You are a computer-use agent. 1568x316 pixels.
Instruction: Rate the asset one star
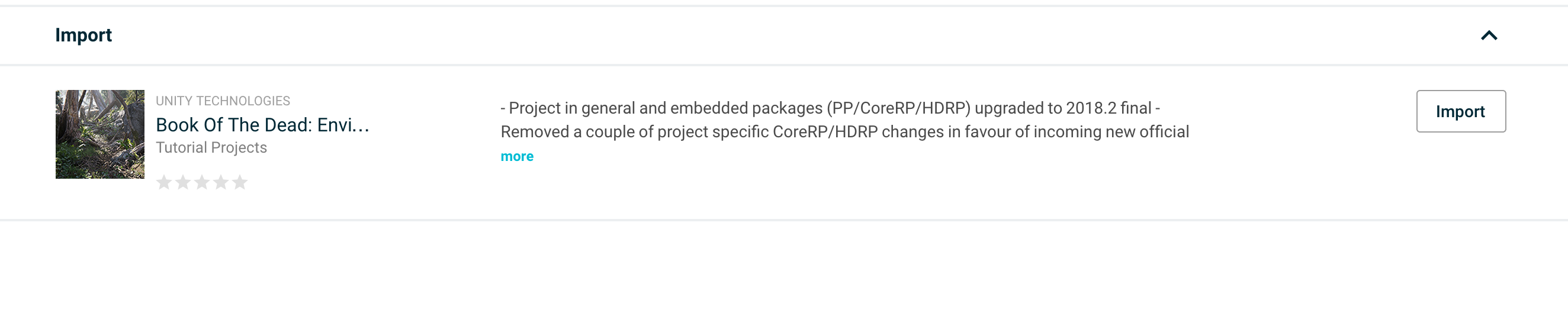click(164, 182)
